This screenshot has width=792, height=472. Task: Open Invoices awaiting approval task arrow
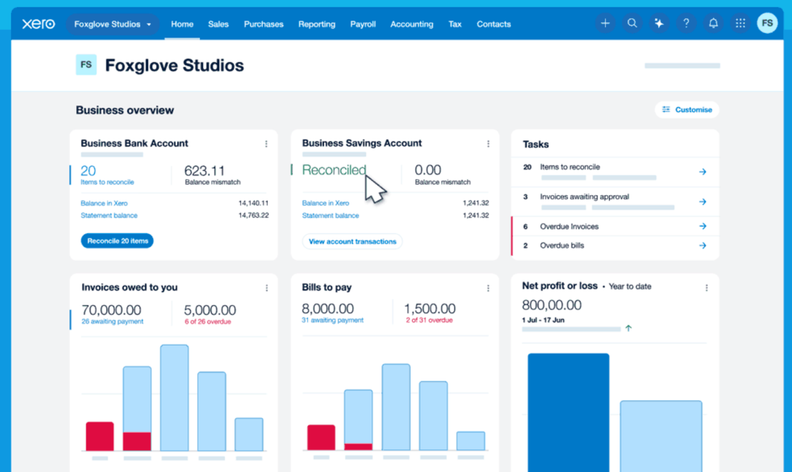tap(703, 202)
